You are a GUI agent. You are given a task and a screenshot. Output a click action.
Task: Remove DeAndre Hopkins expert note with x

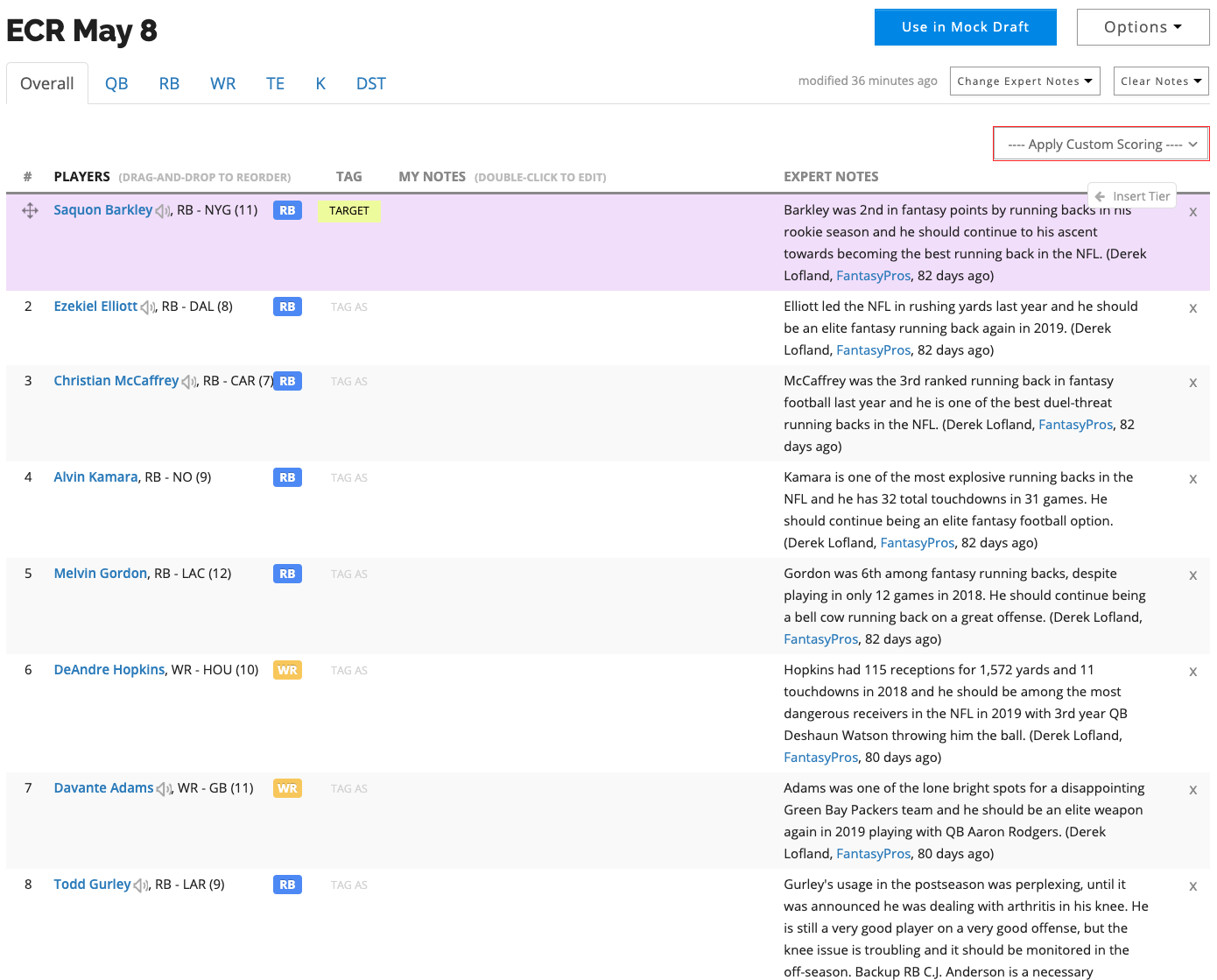pos(1192,672)
